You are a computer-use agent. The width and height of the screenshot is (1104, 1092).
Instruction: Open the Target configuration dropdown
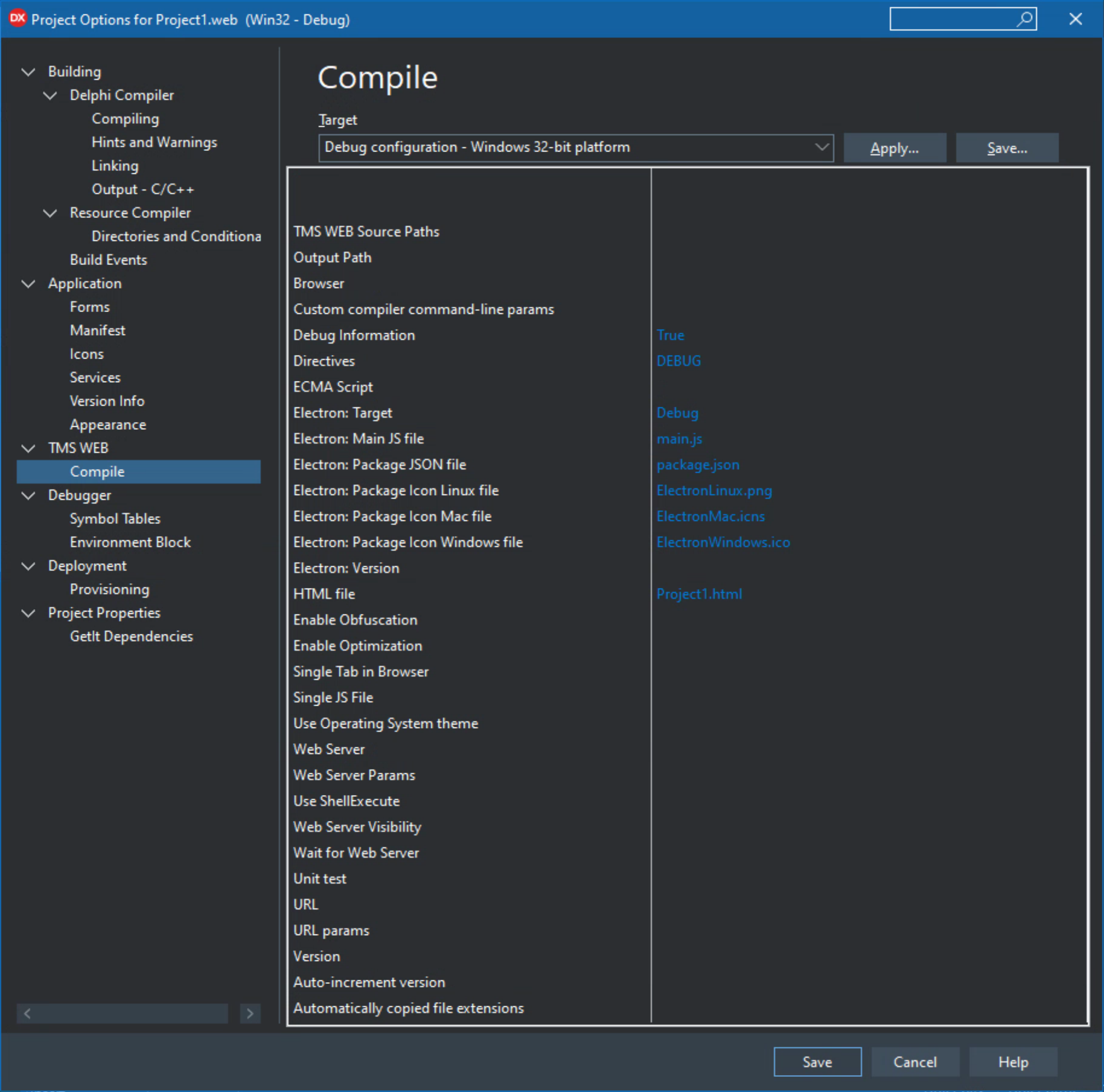click(576, 148)
